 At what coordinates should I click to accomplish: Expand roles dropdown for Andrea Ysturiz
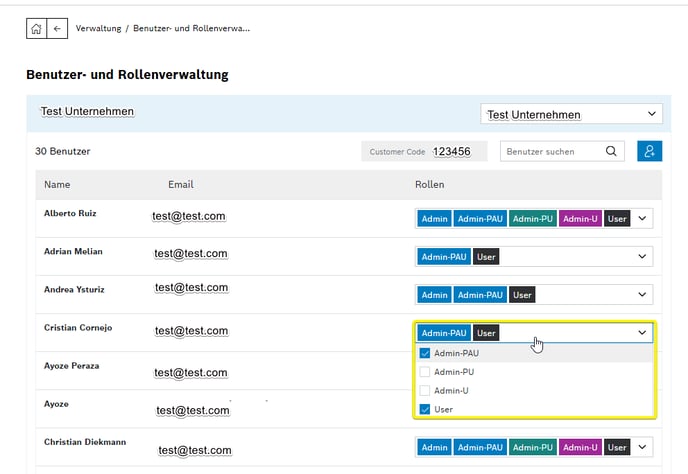(x=642, y=294)
